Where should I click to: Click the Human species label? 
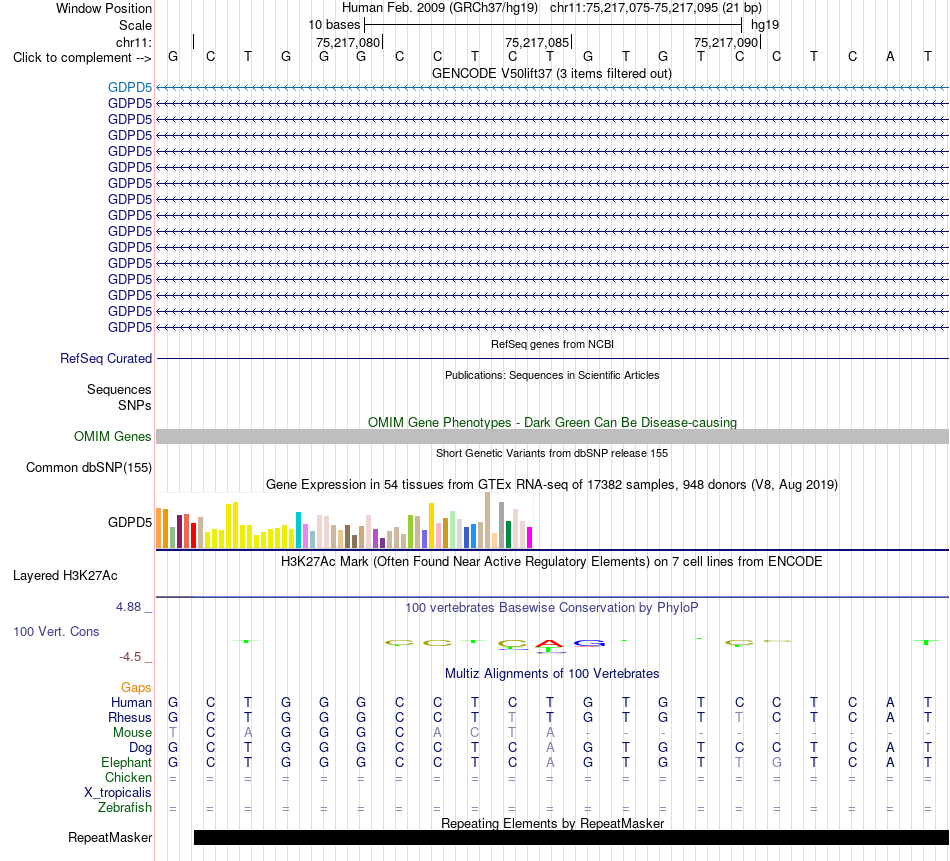(131, 702)
